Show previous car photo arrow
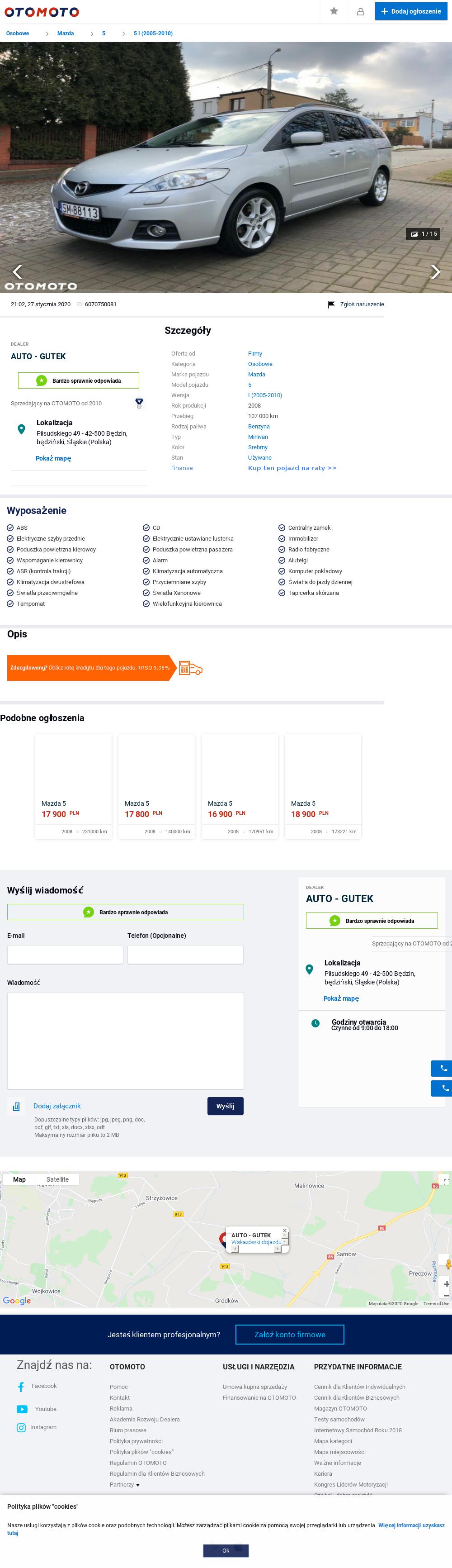Viewport: 452px width, 1568px height. point(17,271)
